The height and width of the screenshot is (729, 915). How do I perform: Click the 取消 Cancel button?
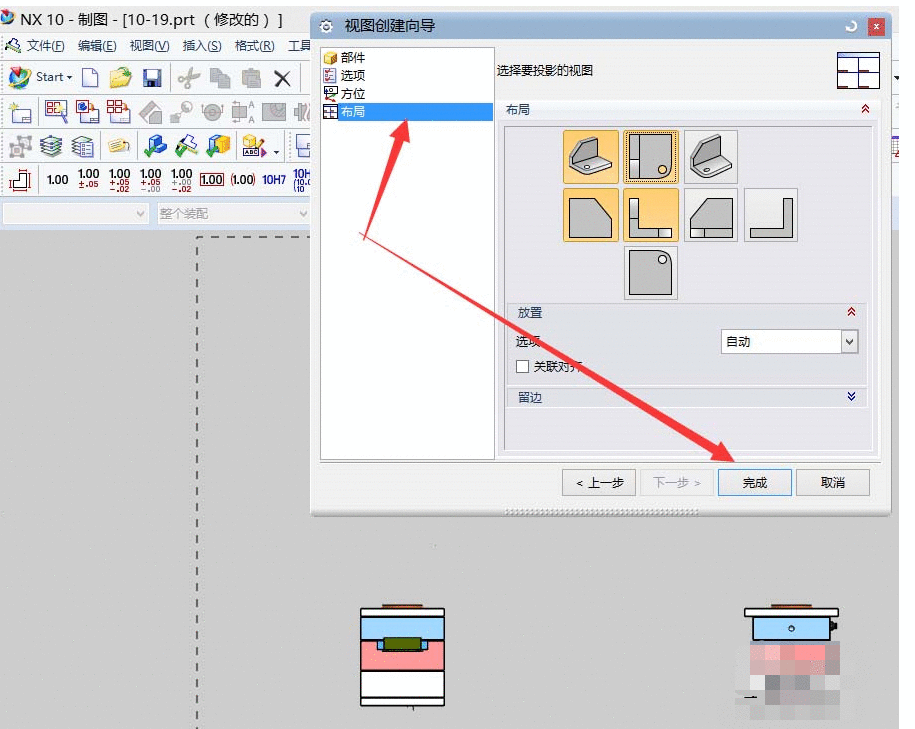[x=833, y=482]
